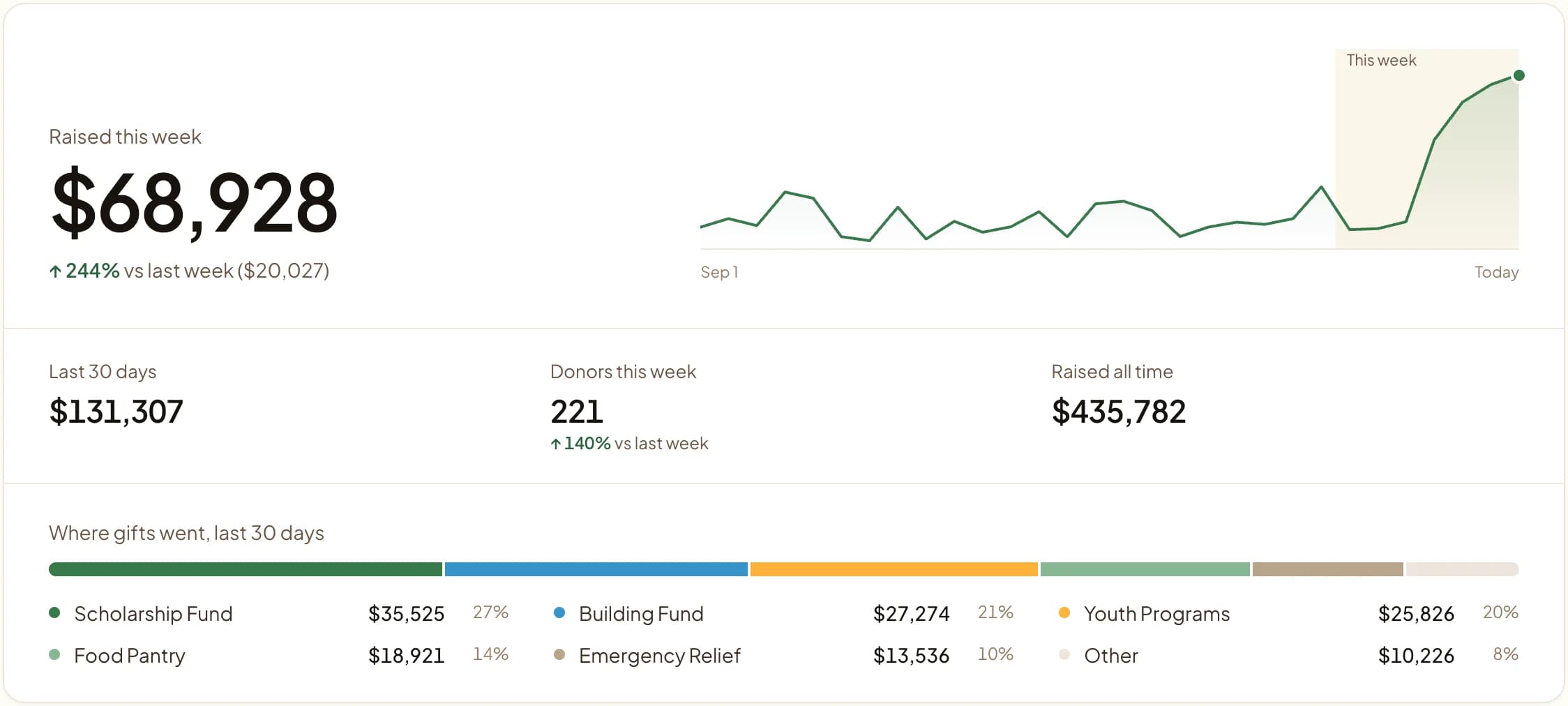Click the "Donors this week" label
Screen dimensions: 1568x706
[623, 372]
